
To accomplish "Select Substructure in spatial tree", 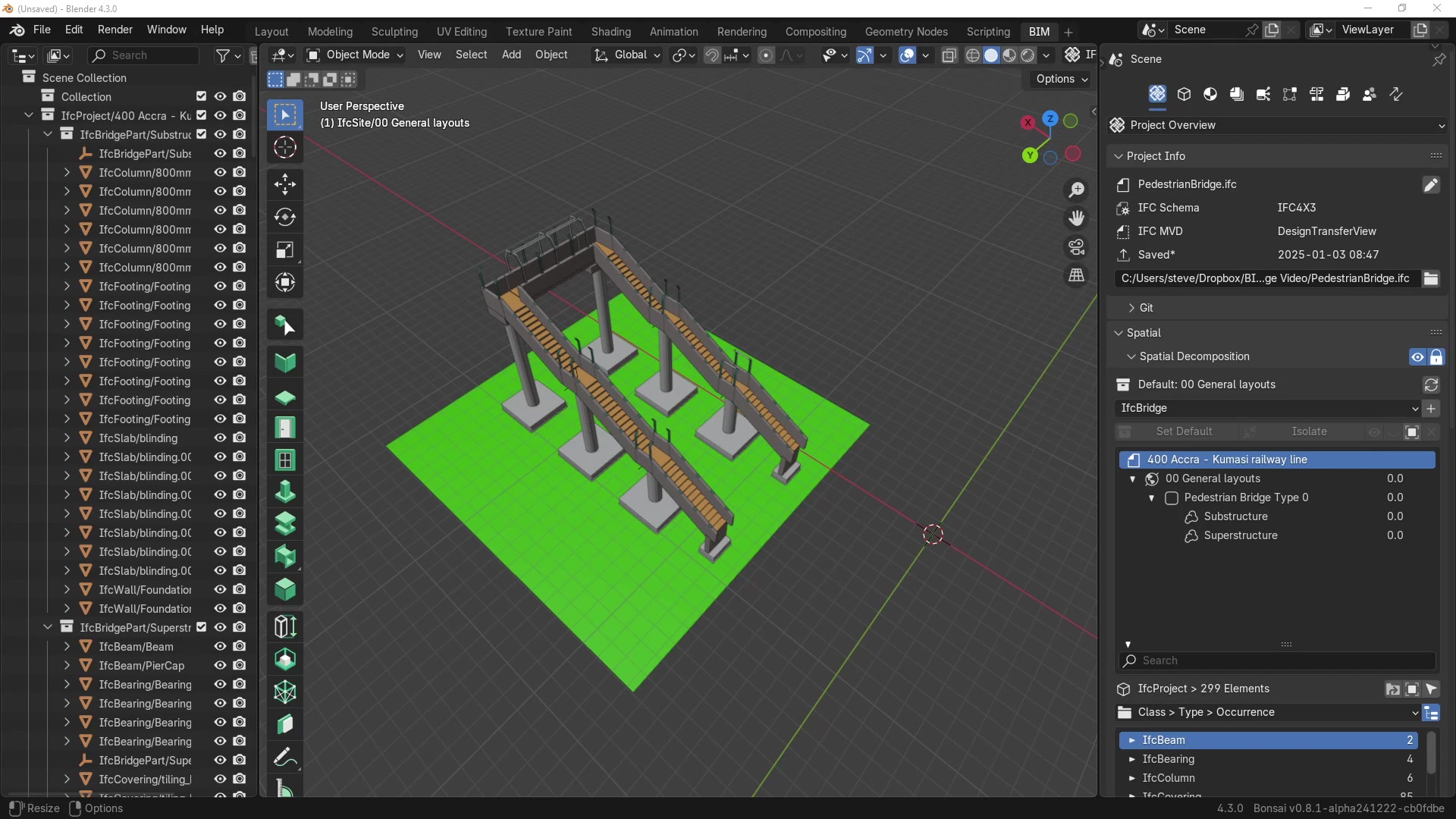I will [x=1235, y=516].
